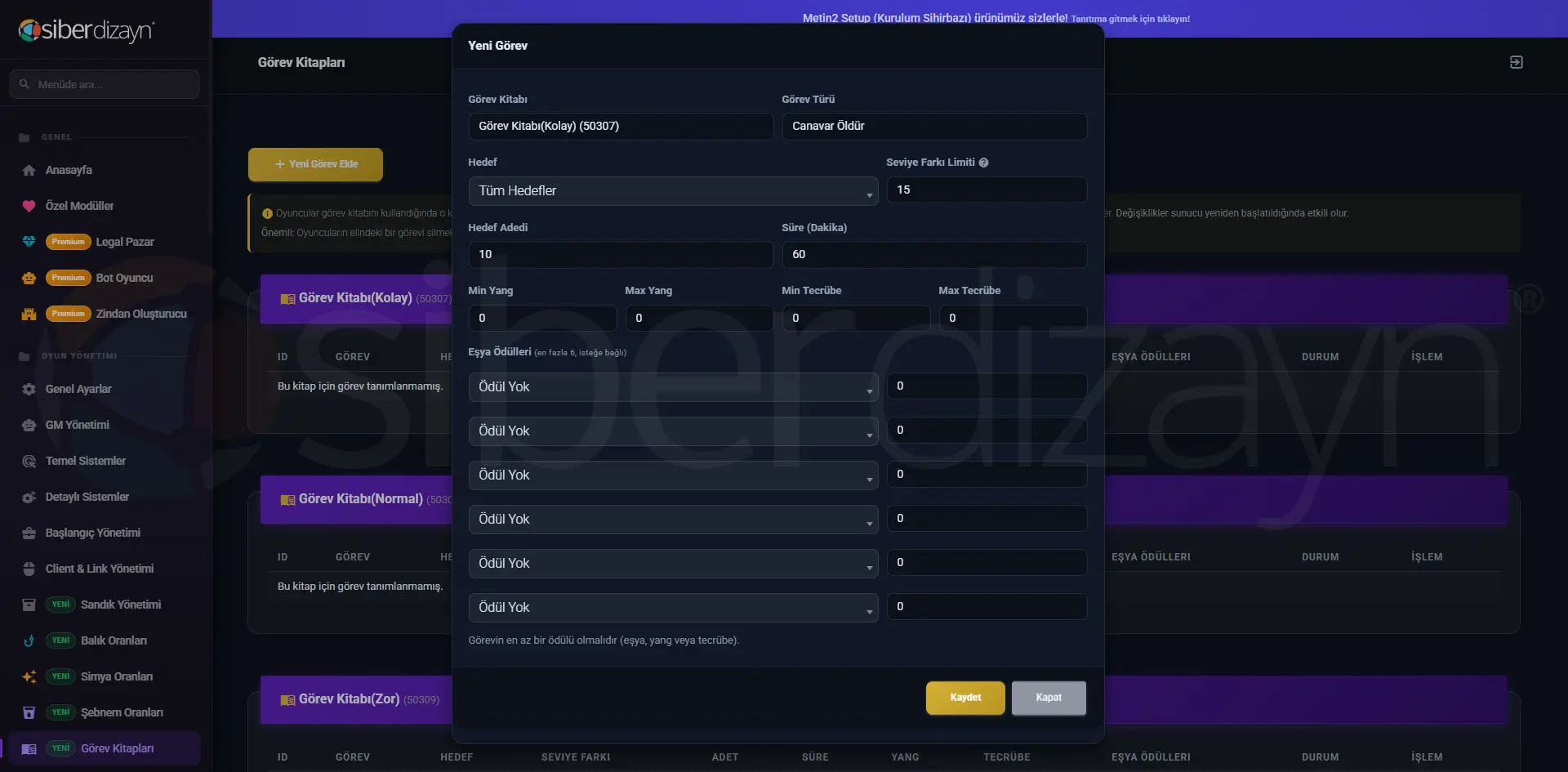Click the Legal Pazar diamond icon
This screenshot has width=1568, height=772.
coord(29,242)
